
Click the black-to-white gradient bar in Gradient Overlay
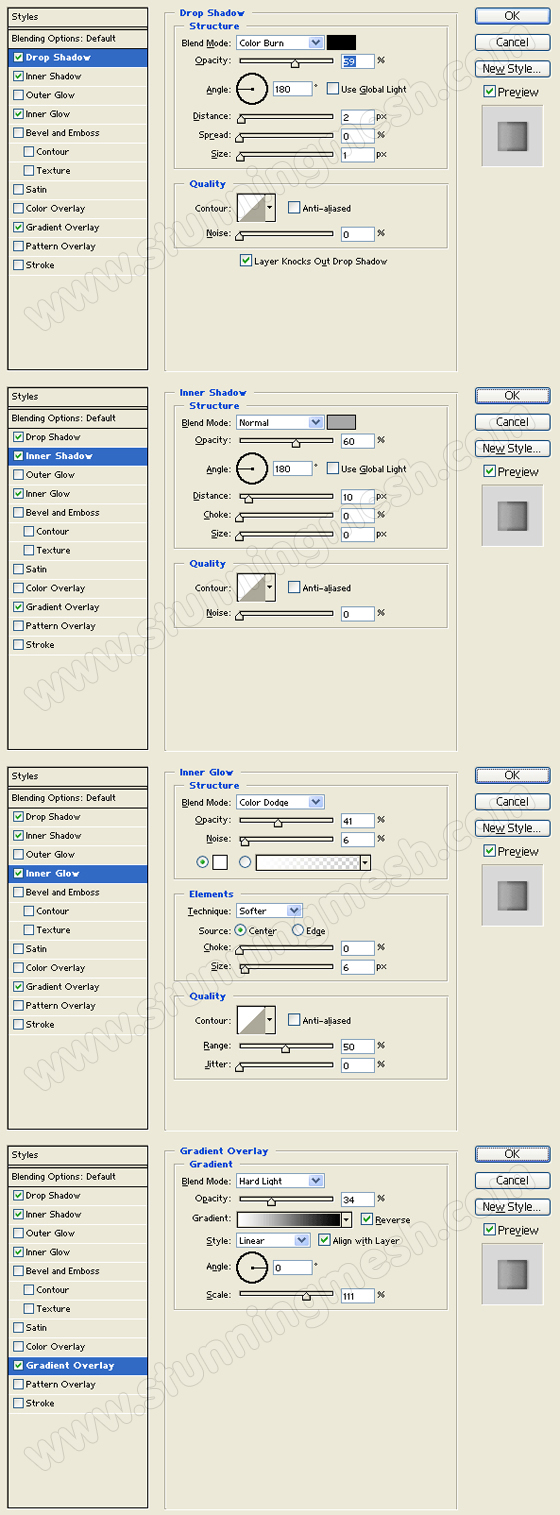[289, 1220]
